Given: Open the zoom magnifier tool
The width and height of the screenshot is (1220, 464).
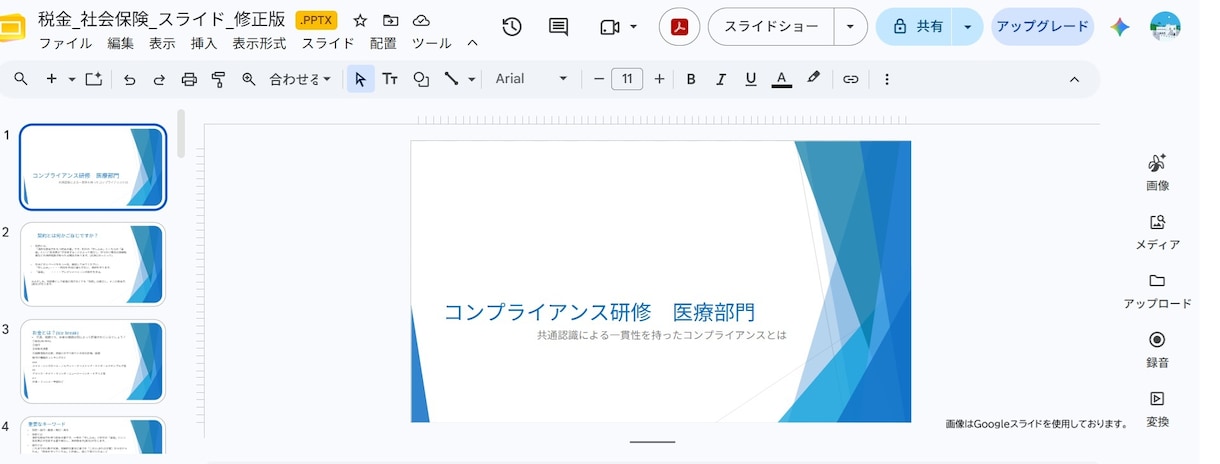Looking at the screenshot, I should coord(249,79).
